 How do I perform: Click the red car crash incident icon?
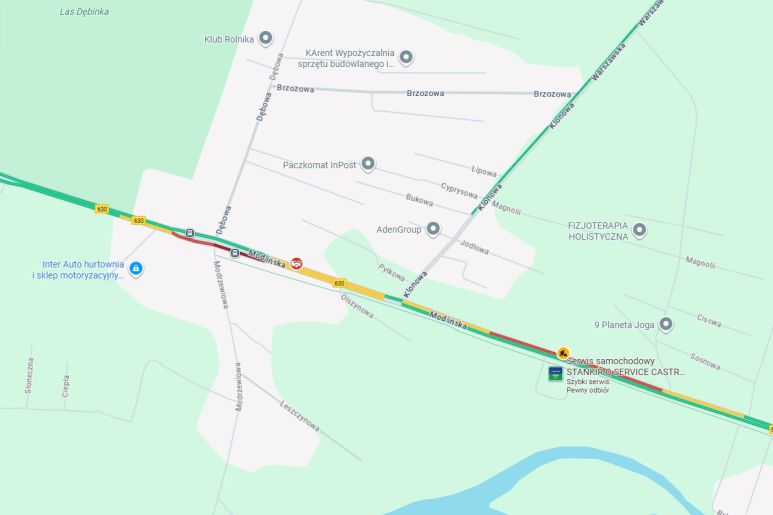296,264
